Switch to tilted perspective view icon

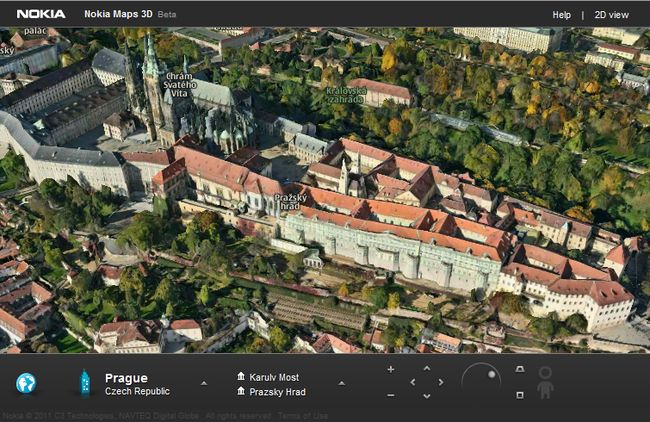(520, 369)
